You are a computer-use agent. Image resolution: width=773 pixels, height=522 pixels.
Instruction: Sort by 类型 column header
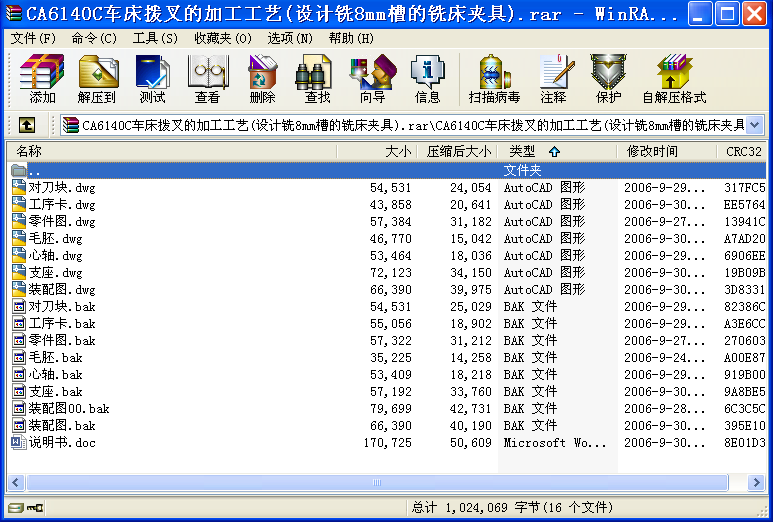[557, 151]
